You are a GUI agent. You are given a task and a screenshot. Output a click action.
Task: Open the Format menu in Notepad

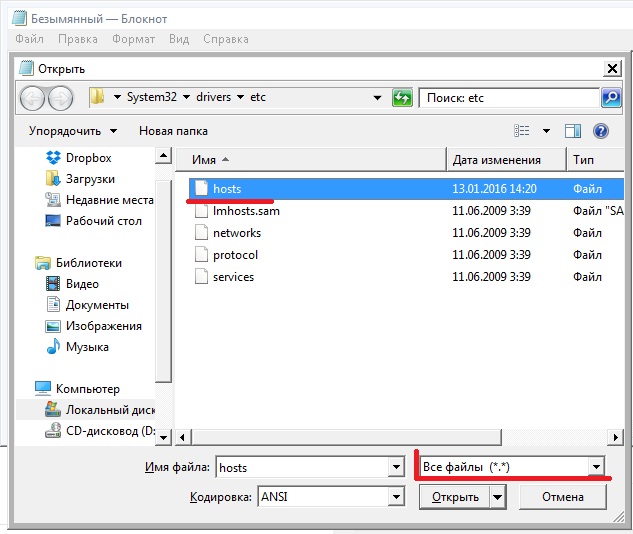(x=133, y=39)
